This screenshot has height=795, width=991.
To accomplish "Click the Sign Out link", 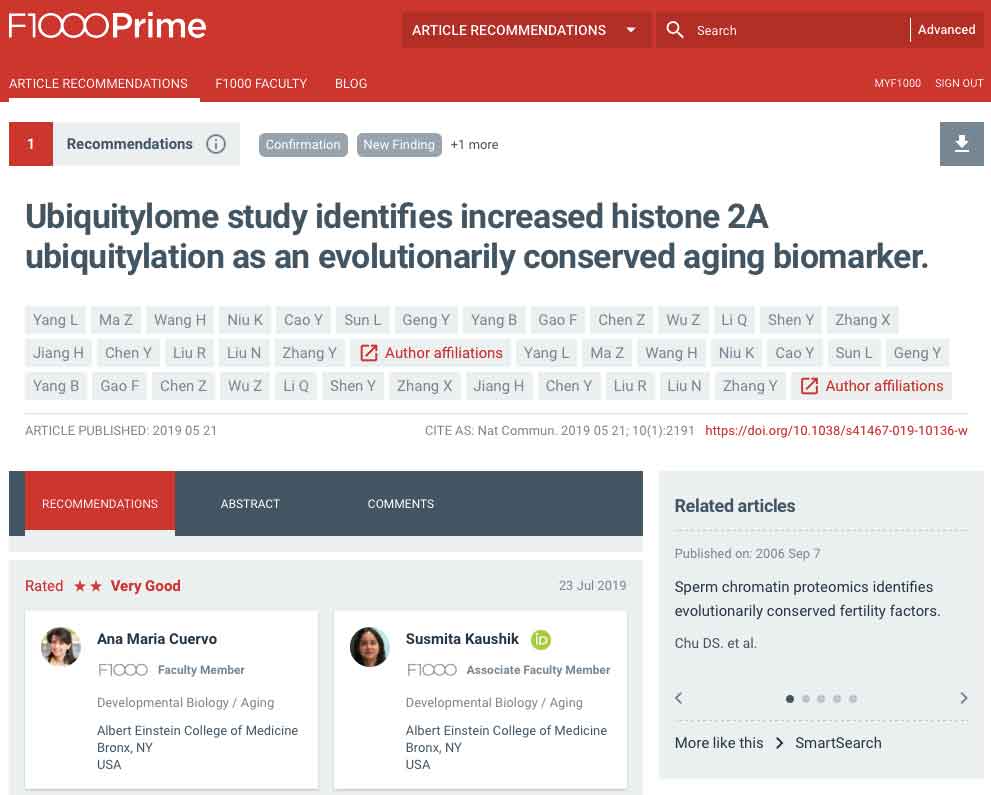I will tap(959, 83).
